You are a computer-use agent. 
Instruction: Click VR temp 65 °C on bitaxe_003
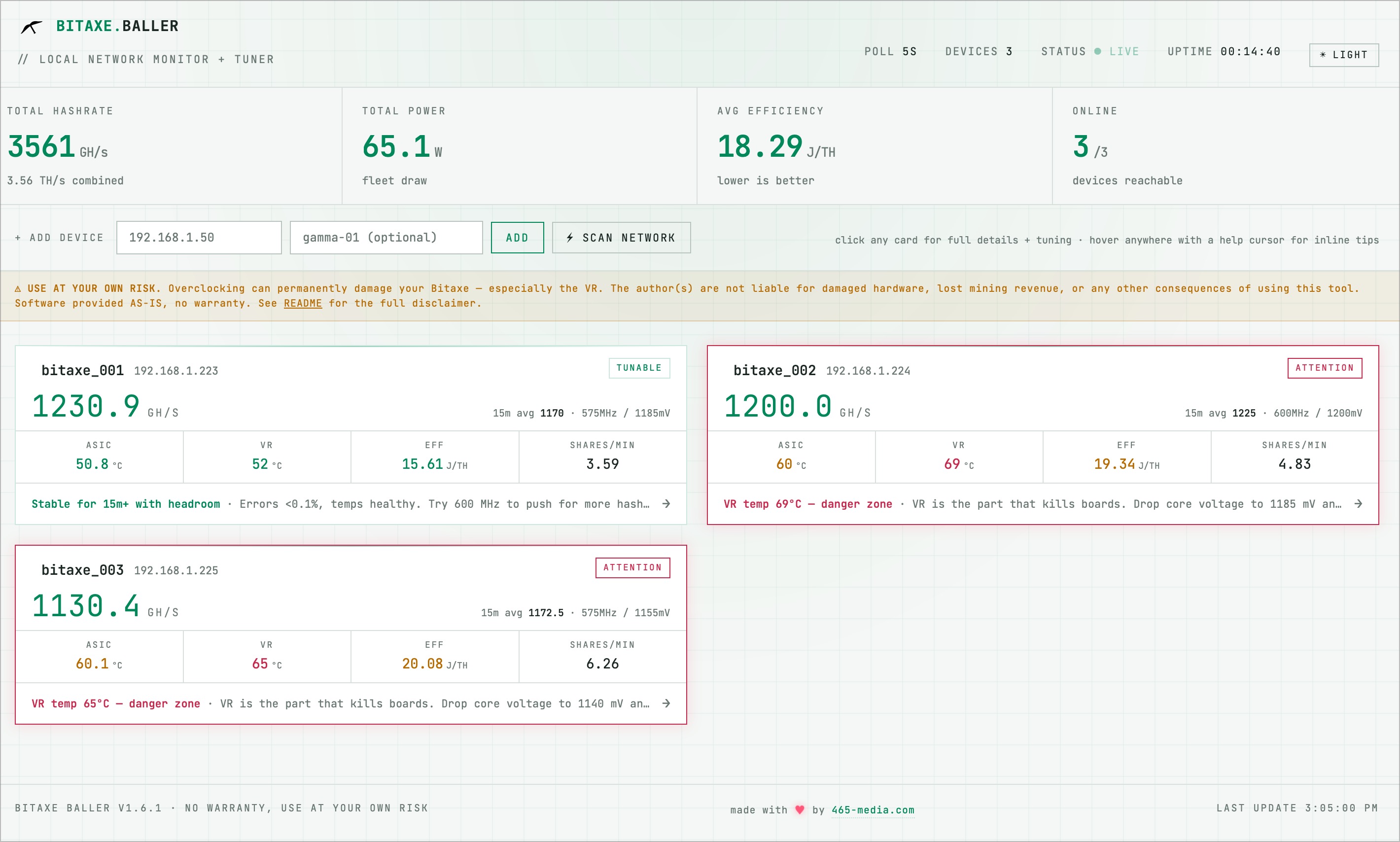267,664
